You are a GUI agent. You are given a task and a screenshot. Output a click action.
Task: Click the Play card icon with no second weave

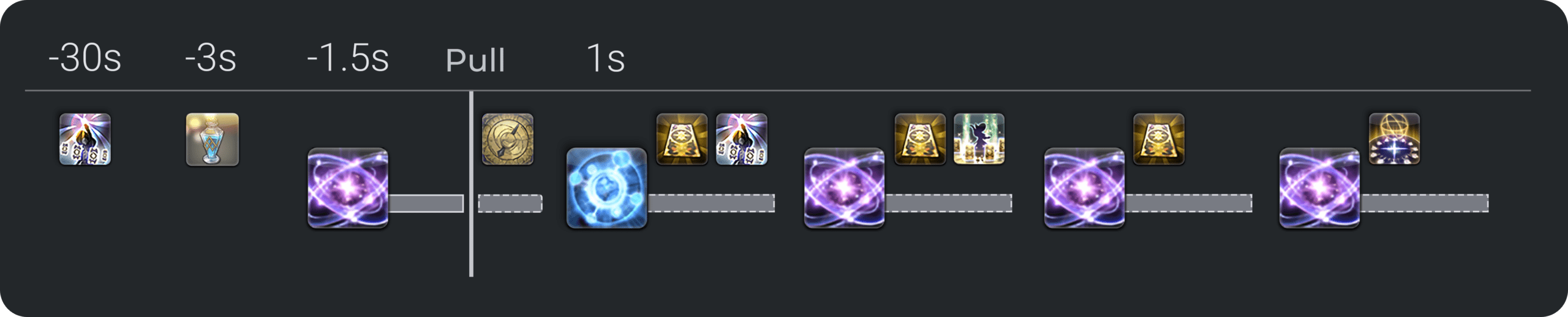click(x=1159, y=139)
